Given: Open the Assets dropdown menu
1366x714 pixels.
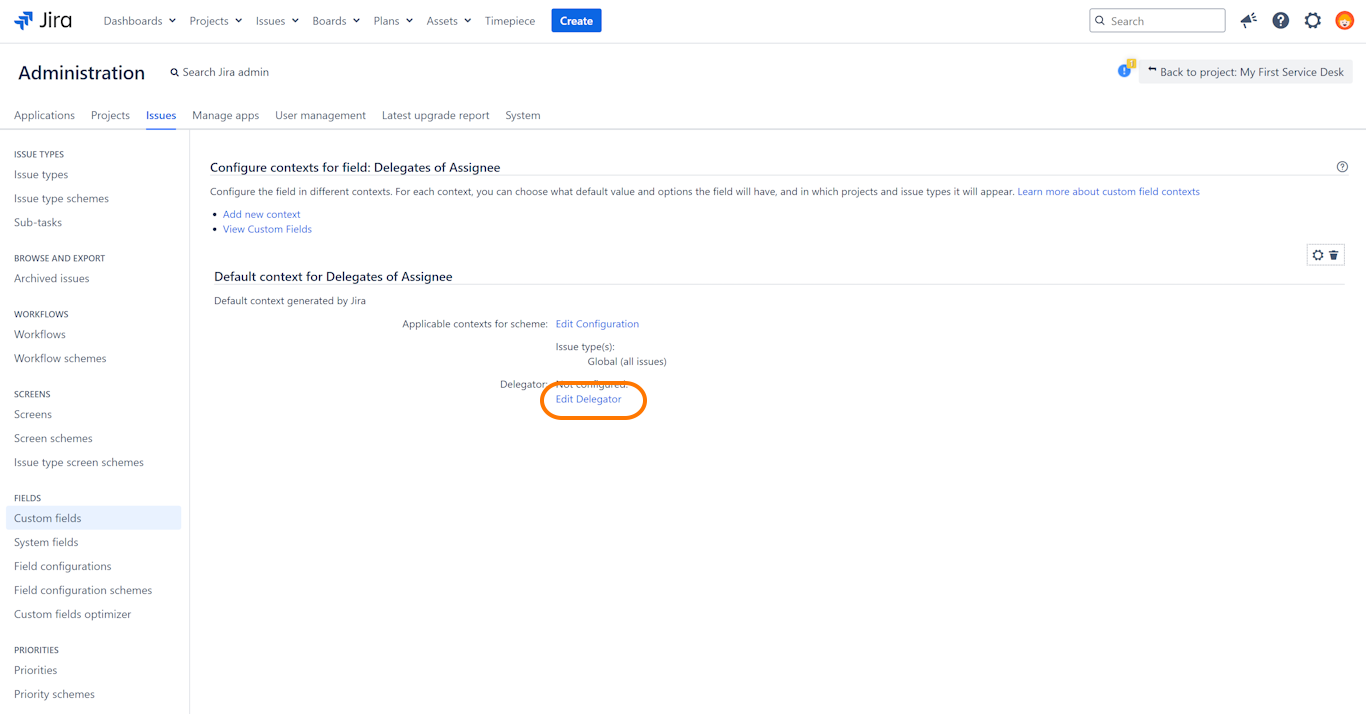Looking at the screenshot, I should coord(448,21).
